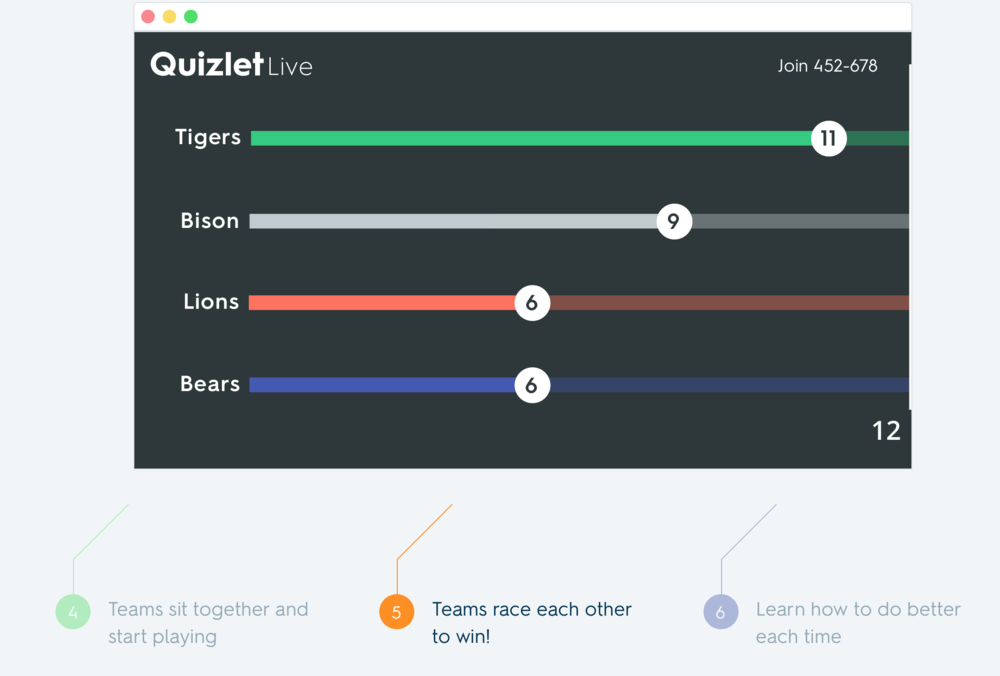Select 'Teams race each other to win!' step
The width and height of the screenshot is (1000, 676).
[531, 622]
